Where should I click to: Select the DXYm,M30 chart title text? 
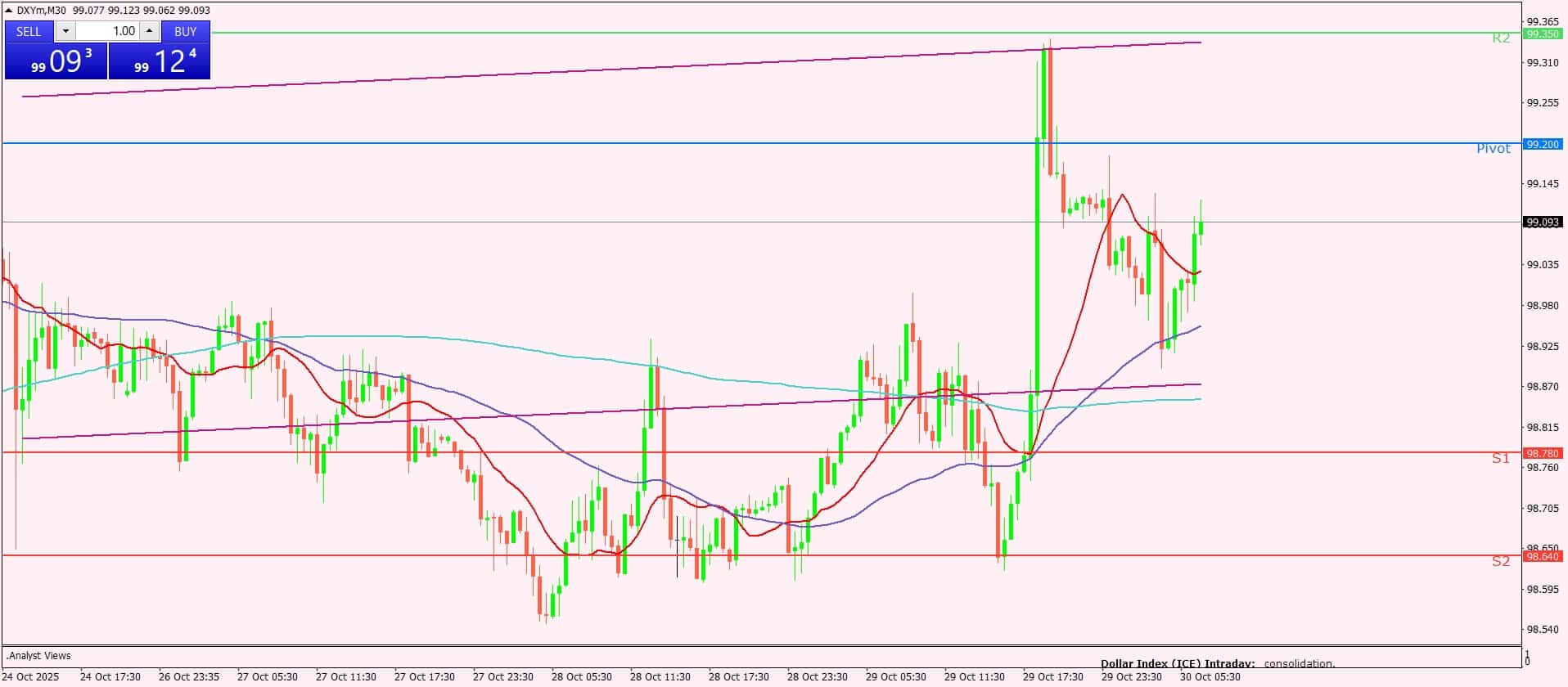pyautogui.click(x=42, y=10)
